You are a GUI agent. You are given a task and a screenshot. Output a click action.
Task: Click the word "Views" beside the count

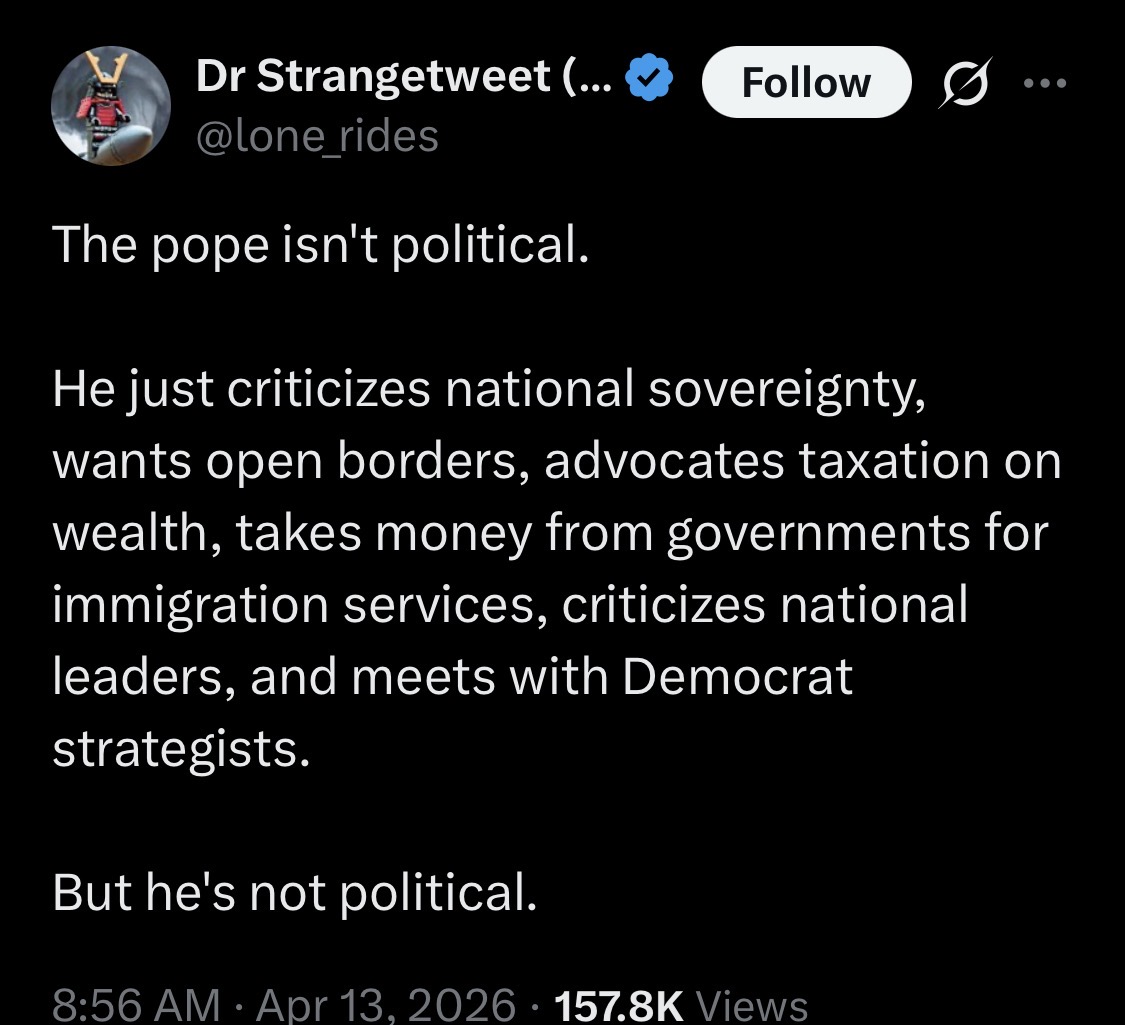coord(750,1003)
